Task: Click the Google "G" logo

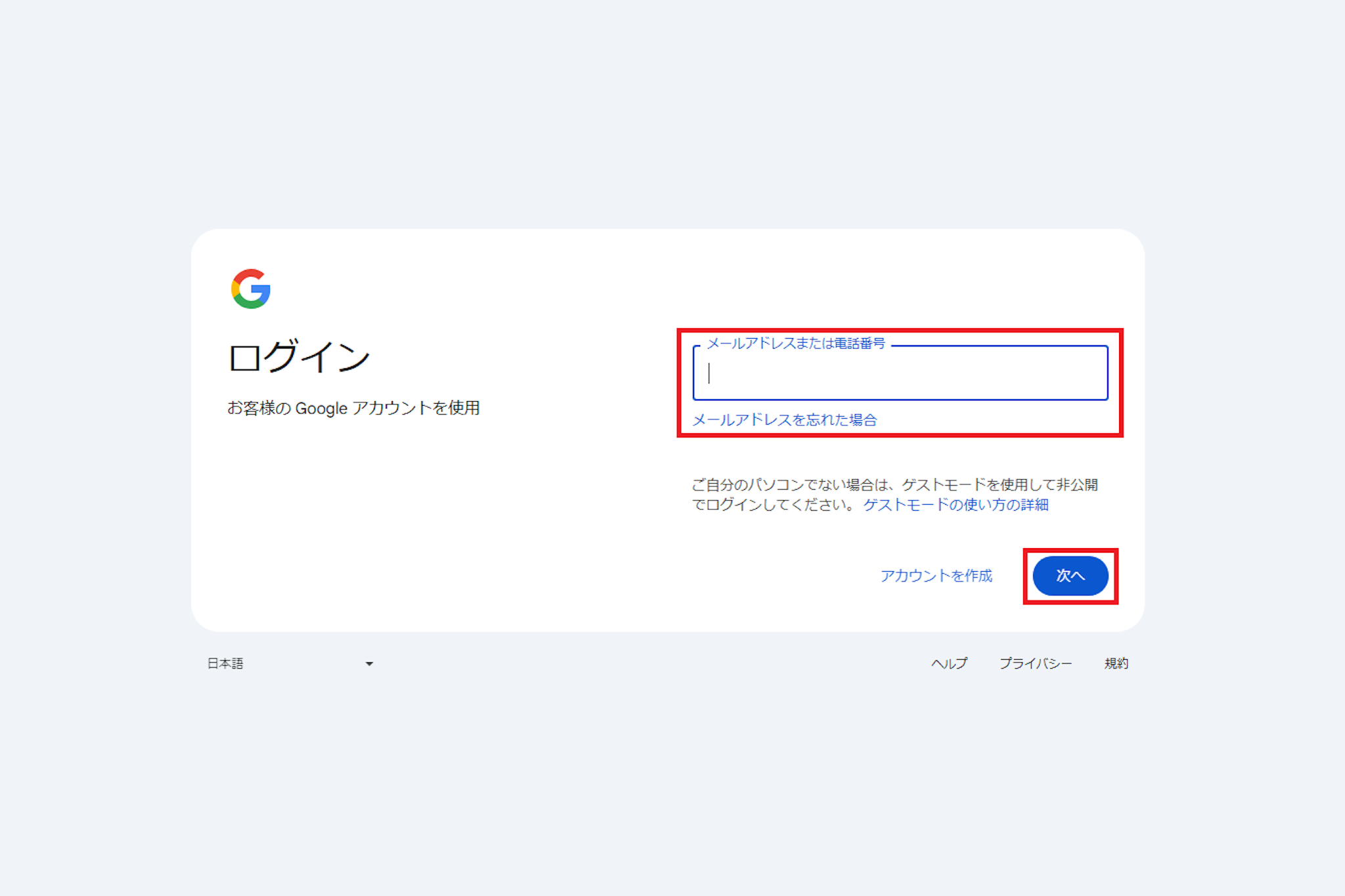Action: [x=251, y=289]
